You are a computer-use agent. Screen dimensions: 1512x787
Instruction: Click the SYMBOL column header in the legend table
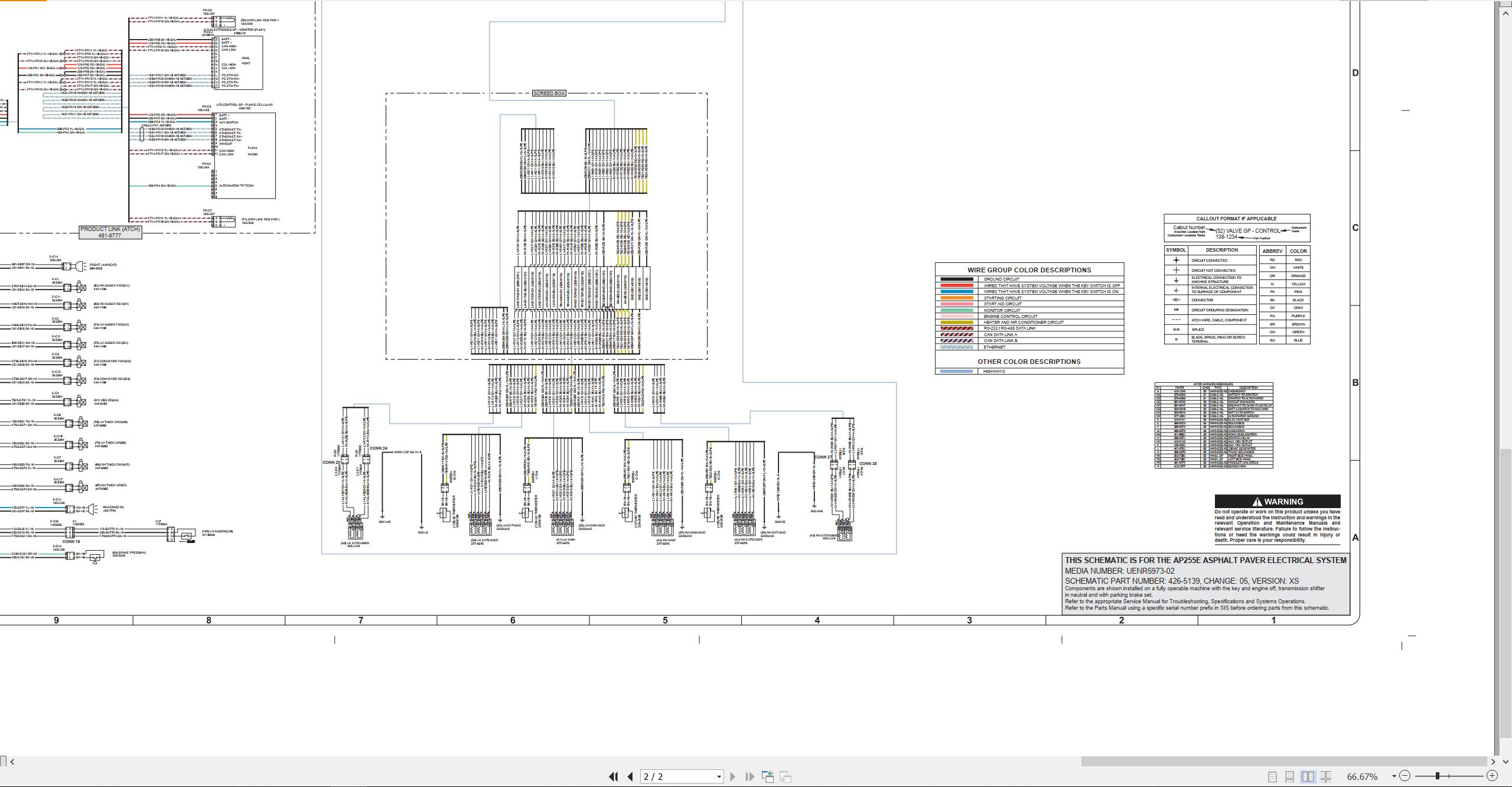pos(1176,250)
